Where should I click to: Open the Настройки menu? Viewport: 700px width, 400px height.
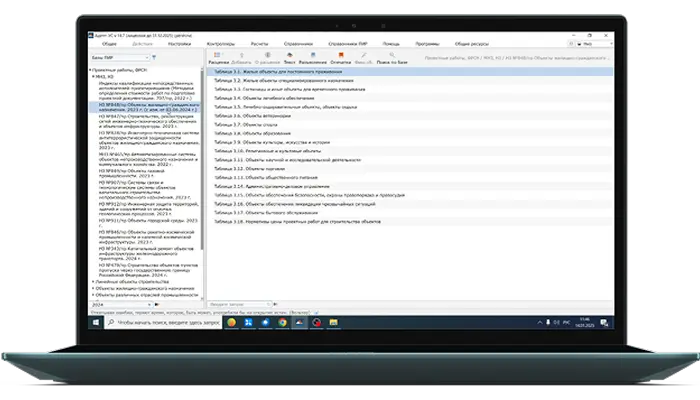coord(180,44)
